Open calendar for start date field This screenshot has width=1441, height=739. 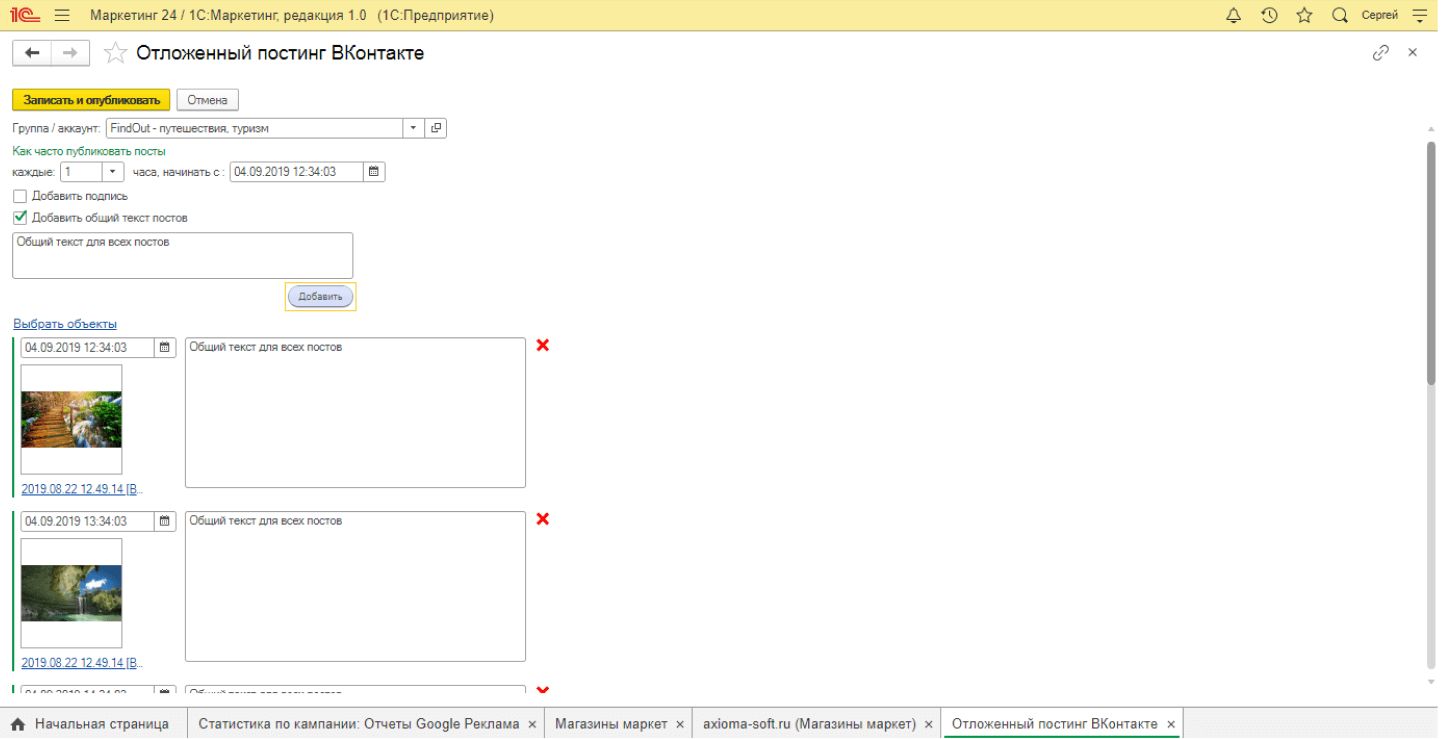point(374,172)
